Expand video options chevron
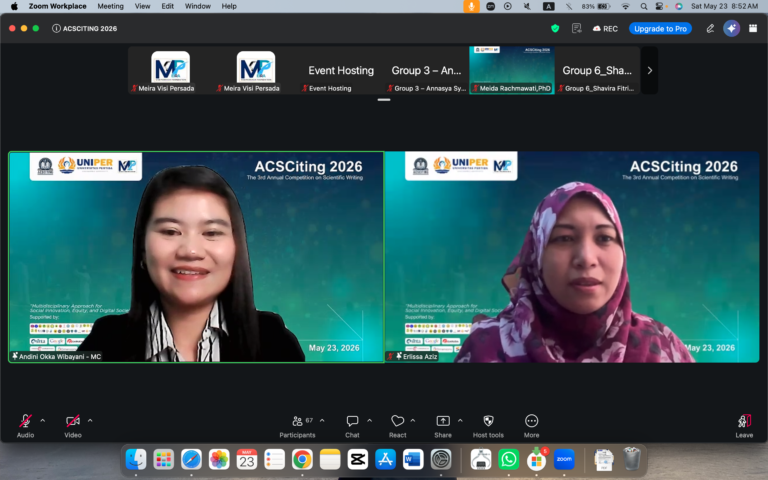The image size is (768, 480). (x=90, y=420)
